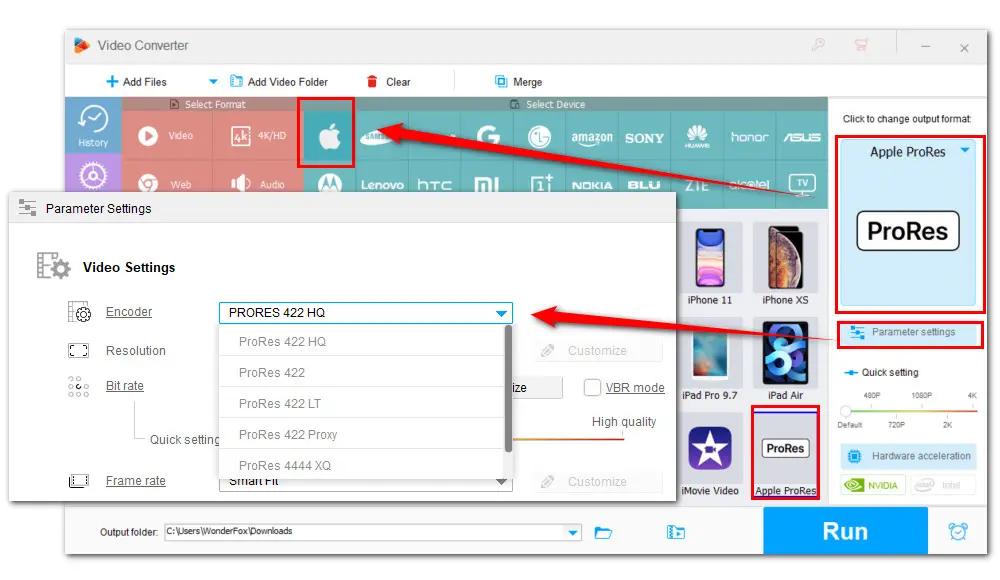The height and width of the screenshot is (580, 1000).
Task: Click the Hardware acceleration button
Action: (908, 456)
